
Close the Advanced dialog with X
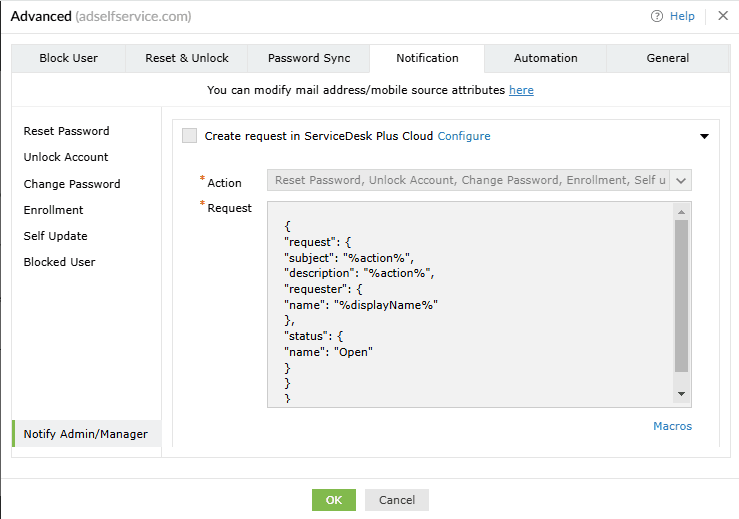(723, 16)
